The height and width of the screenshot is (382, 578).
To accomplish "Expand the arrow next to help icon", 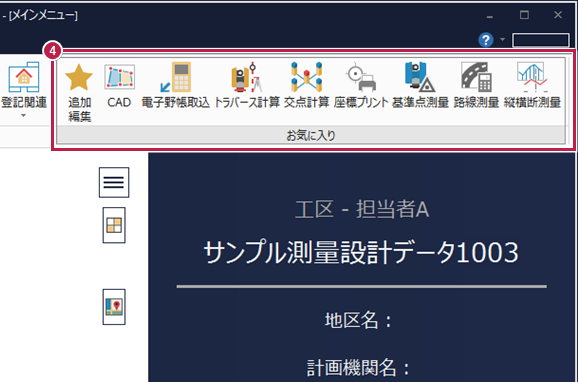I will pos(502,39).
